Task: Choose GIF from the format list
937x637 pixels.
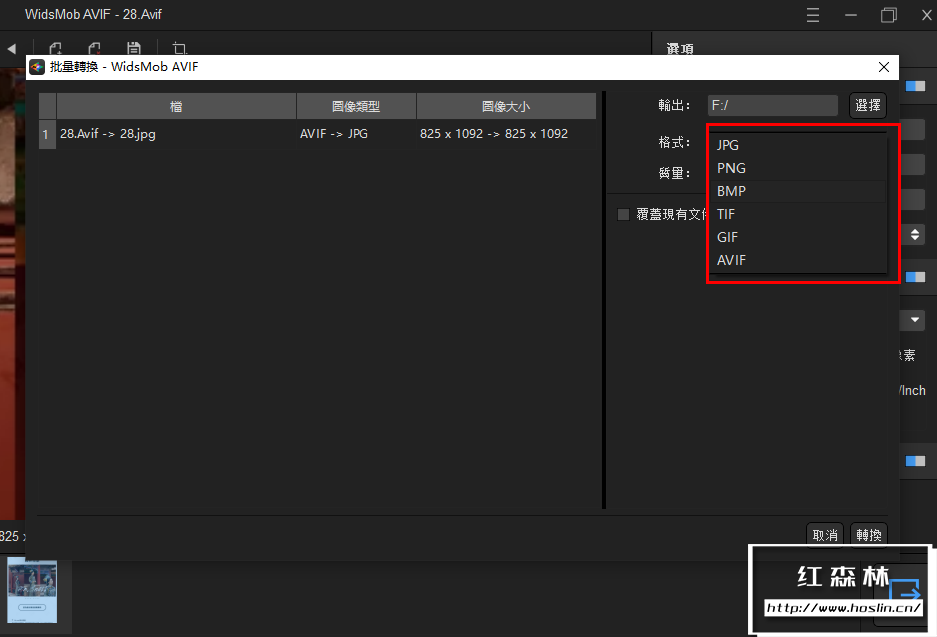Action: coord(798,237)
